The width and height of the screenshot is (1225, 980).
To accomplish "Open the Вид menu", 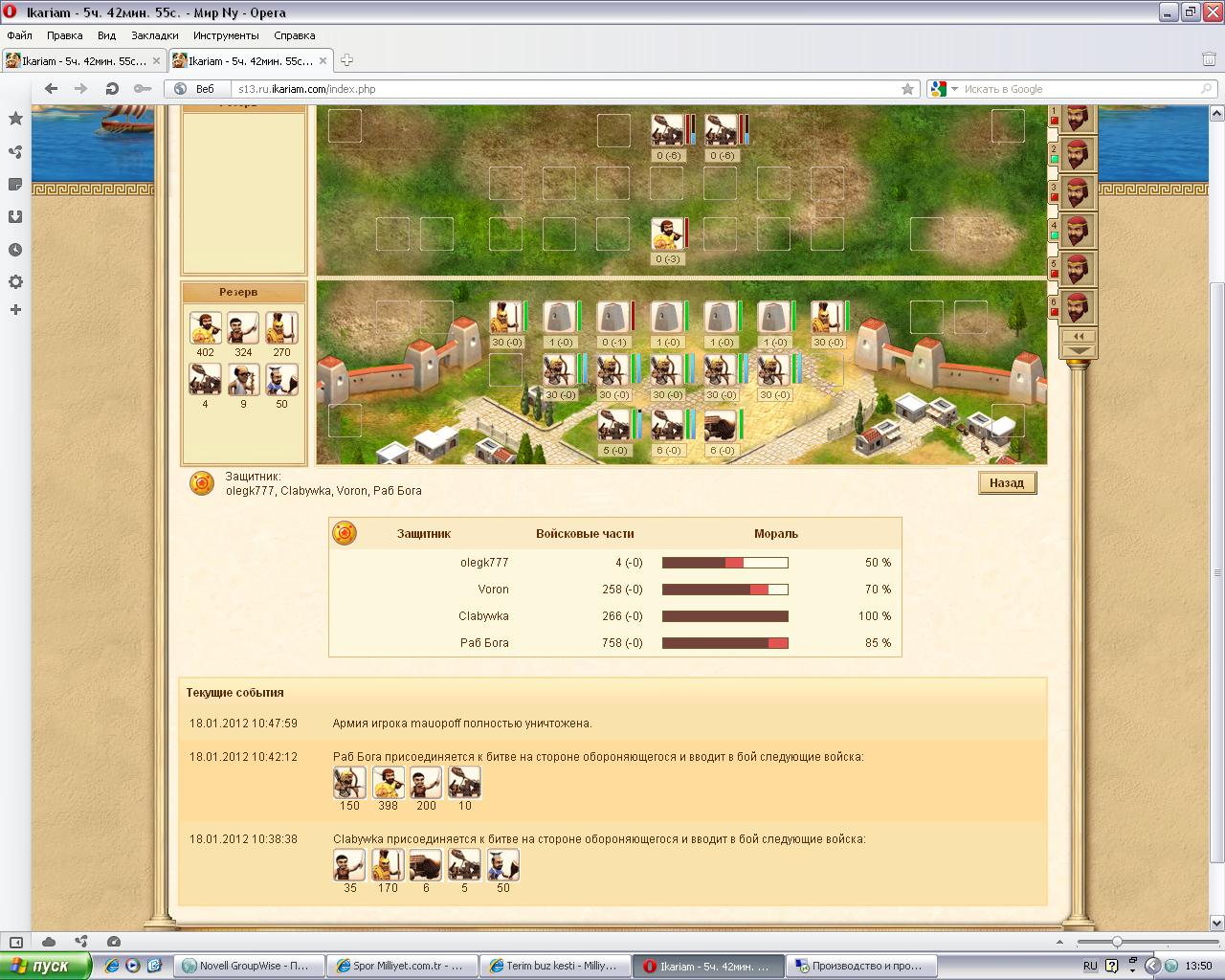I will tap(106, 35).
